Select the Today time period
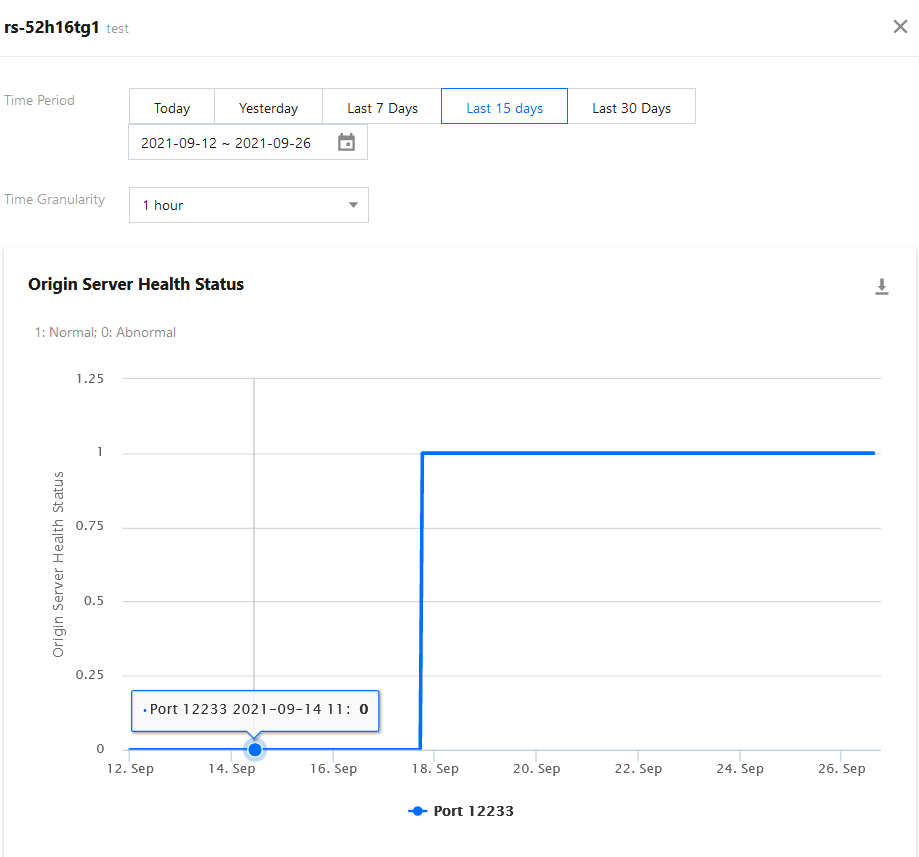The height and width of the screenshot is (857, 919). coord(172,108)
